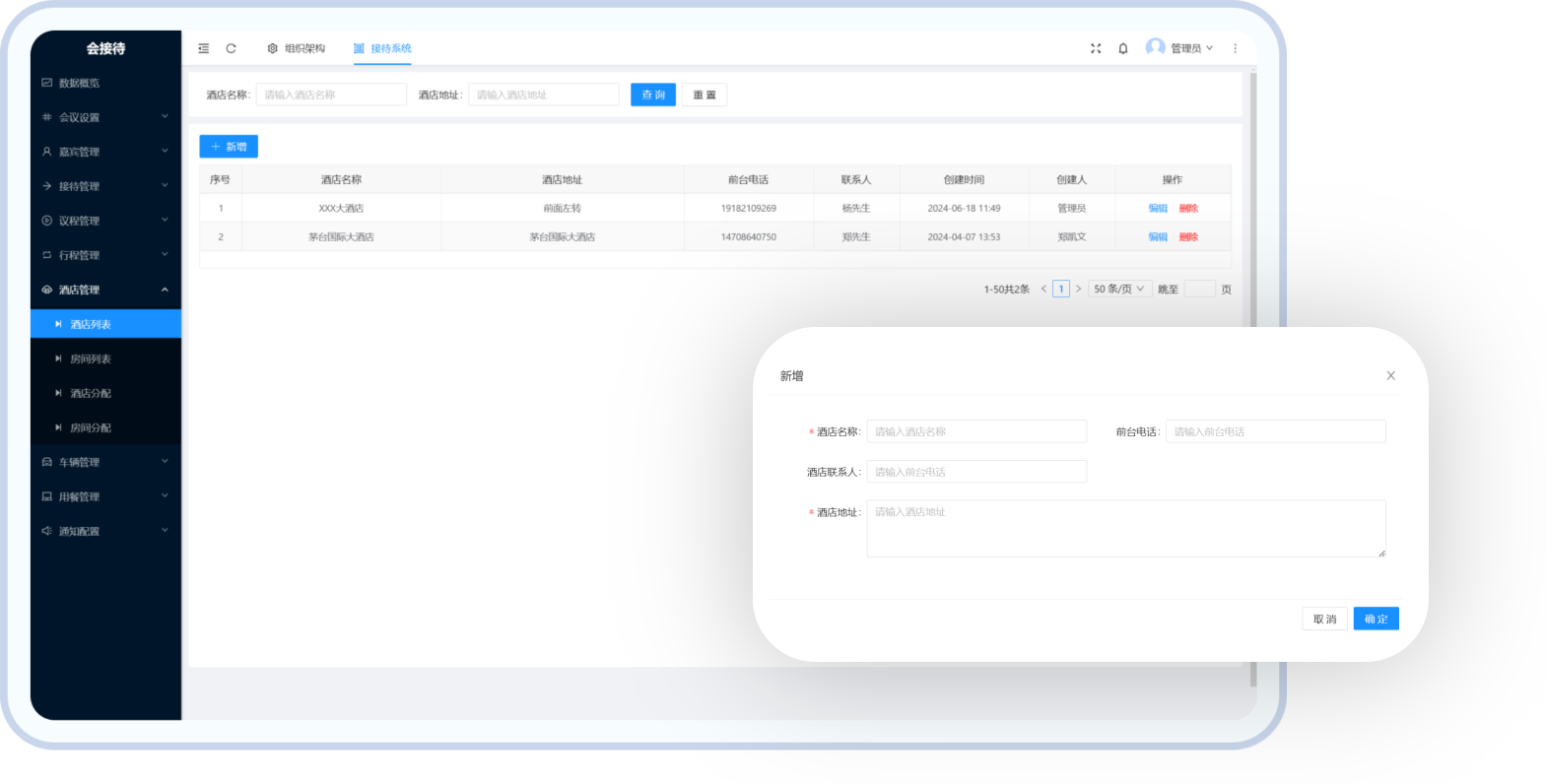Switch to the 组织架构 tab
1547x784 pixels.
point(297,48)
